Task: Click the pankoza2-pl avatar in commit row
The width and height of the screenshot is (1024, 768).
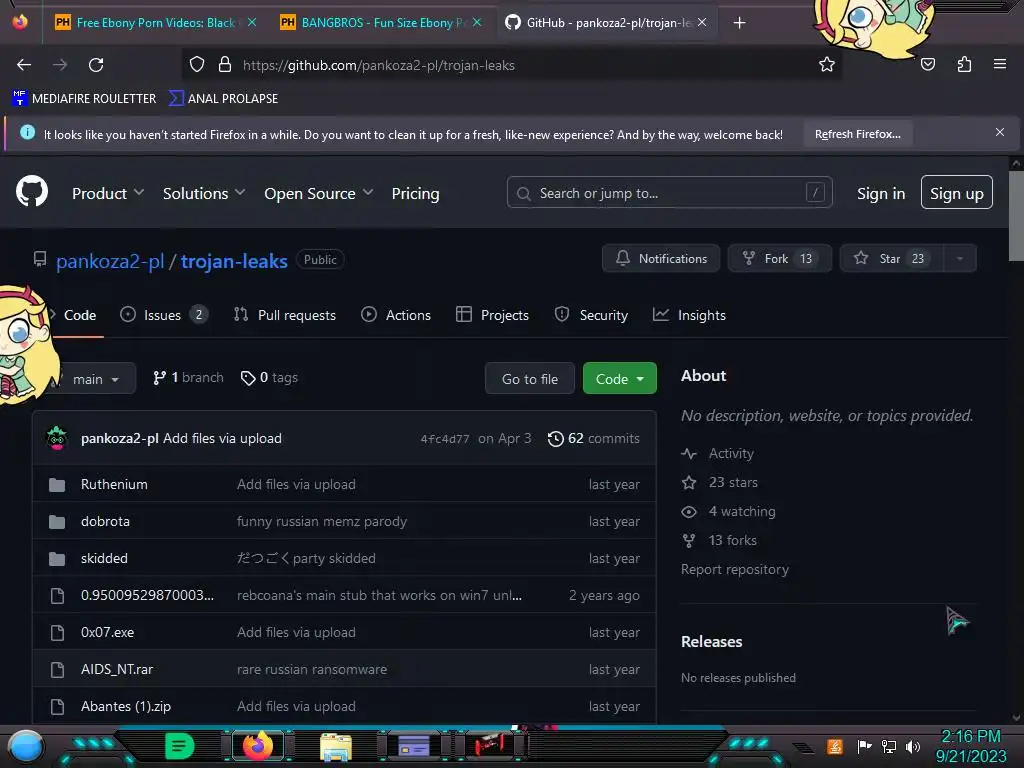Action: 57,438
